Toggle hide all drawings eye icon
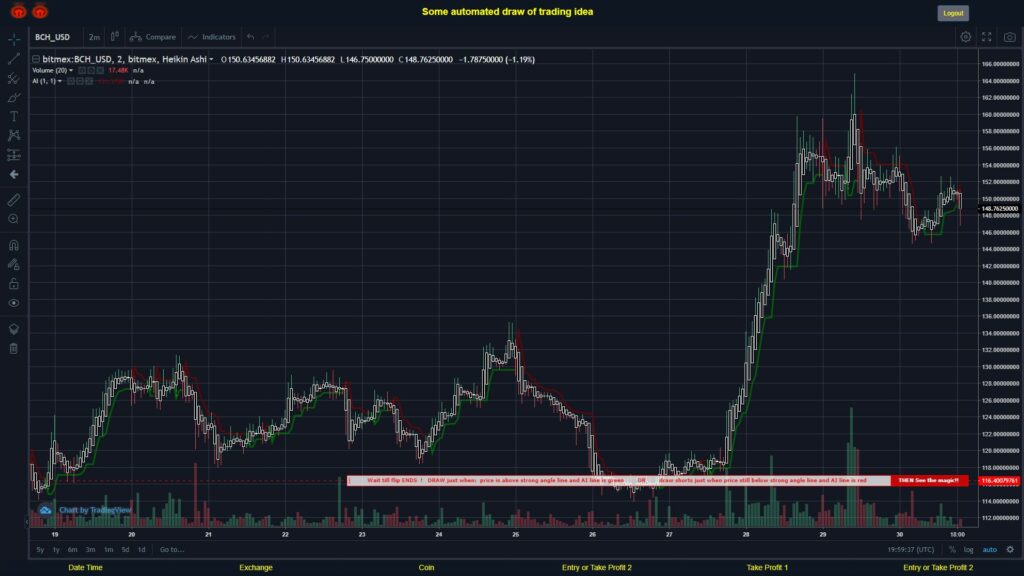1024x576 pixels. tap(14, 303)
